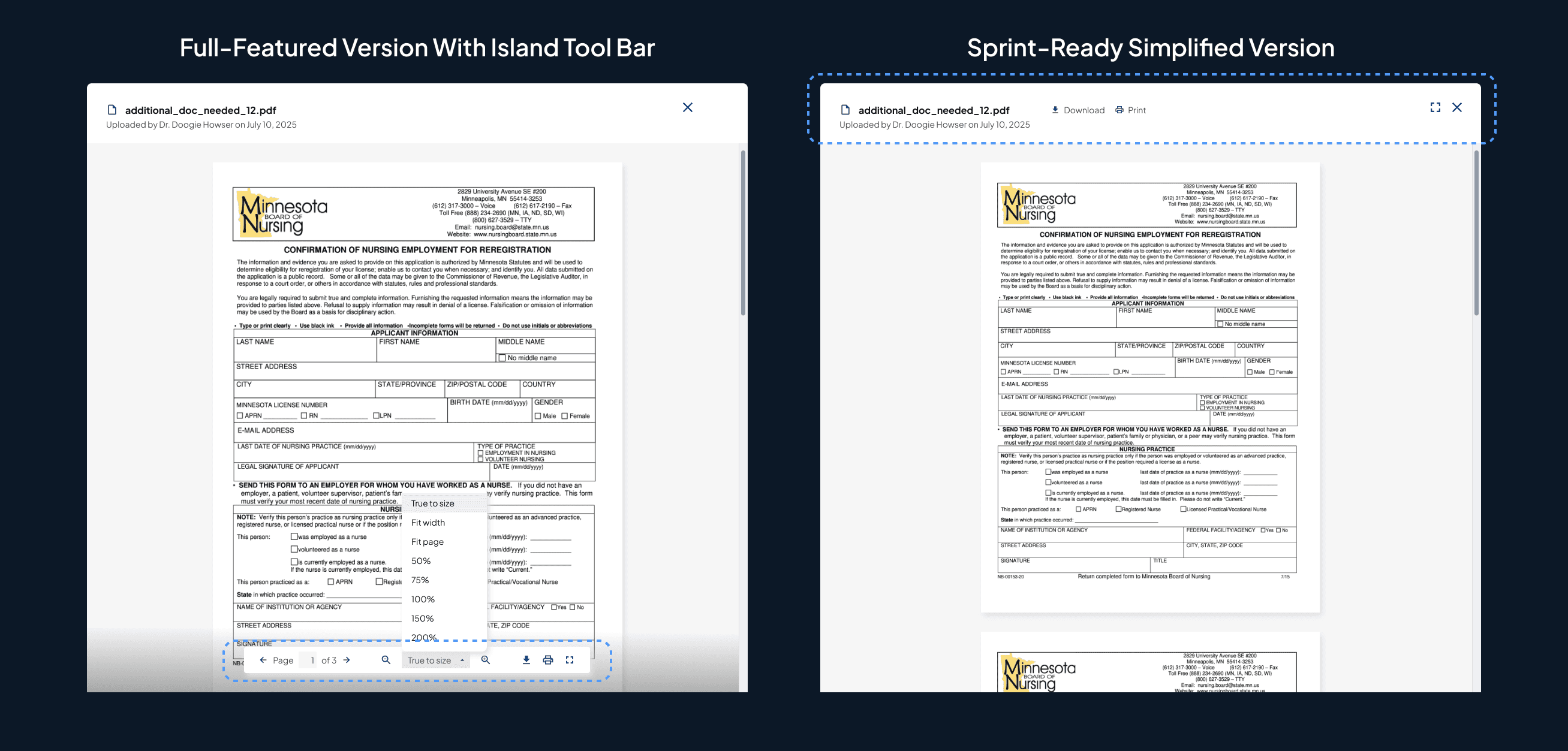Select Fit page zoom option
Screen dimensions: 1568x751
coord(428,542)
